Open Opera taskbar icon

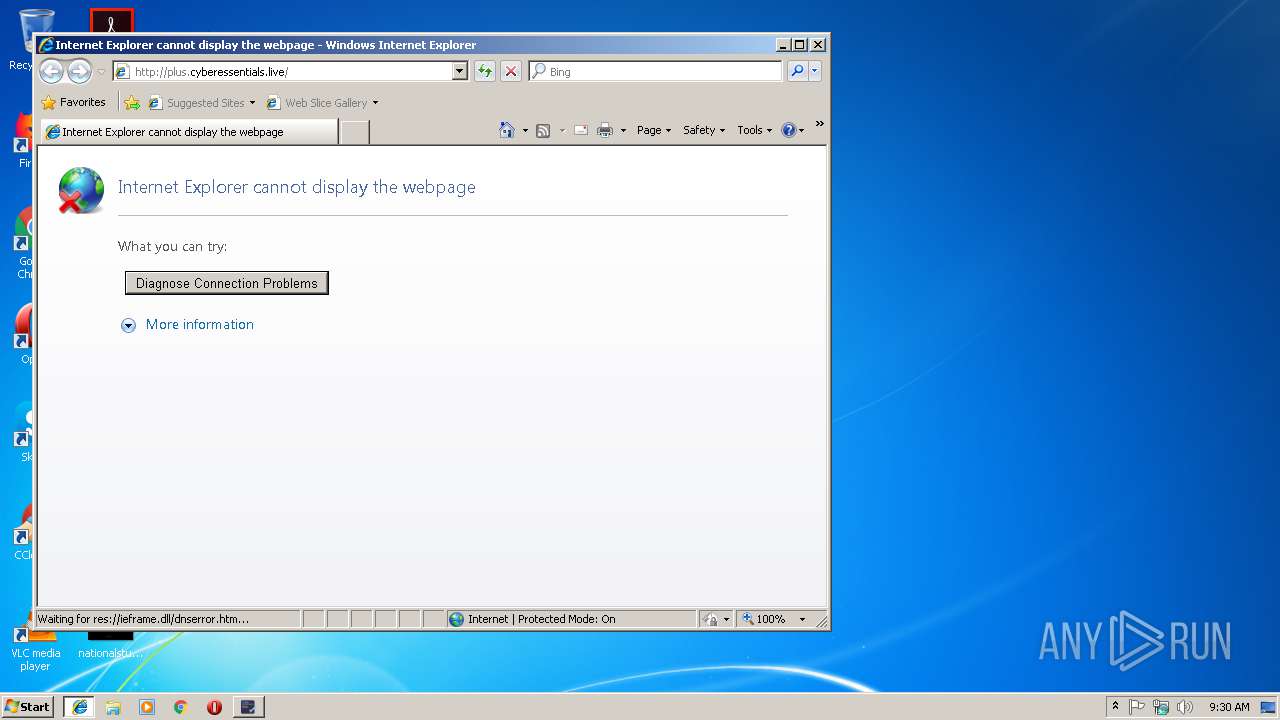pyautogui.click(x=214, y=707)
